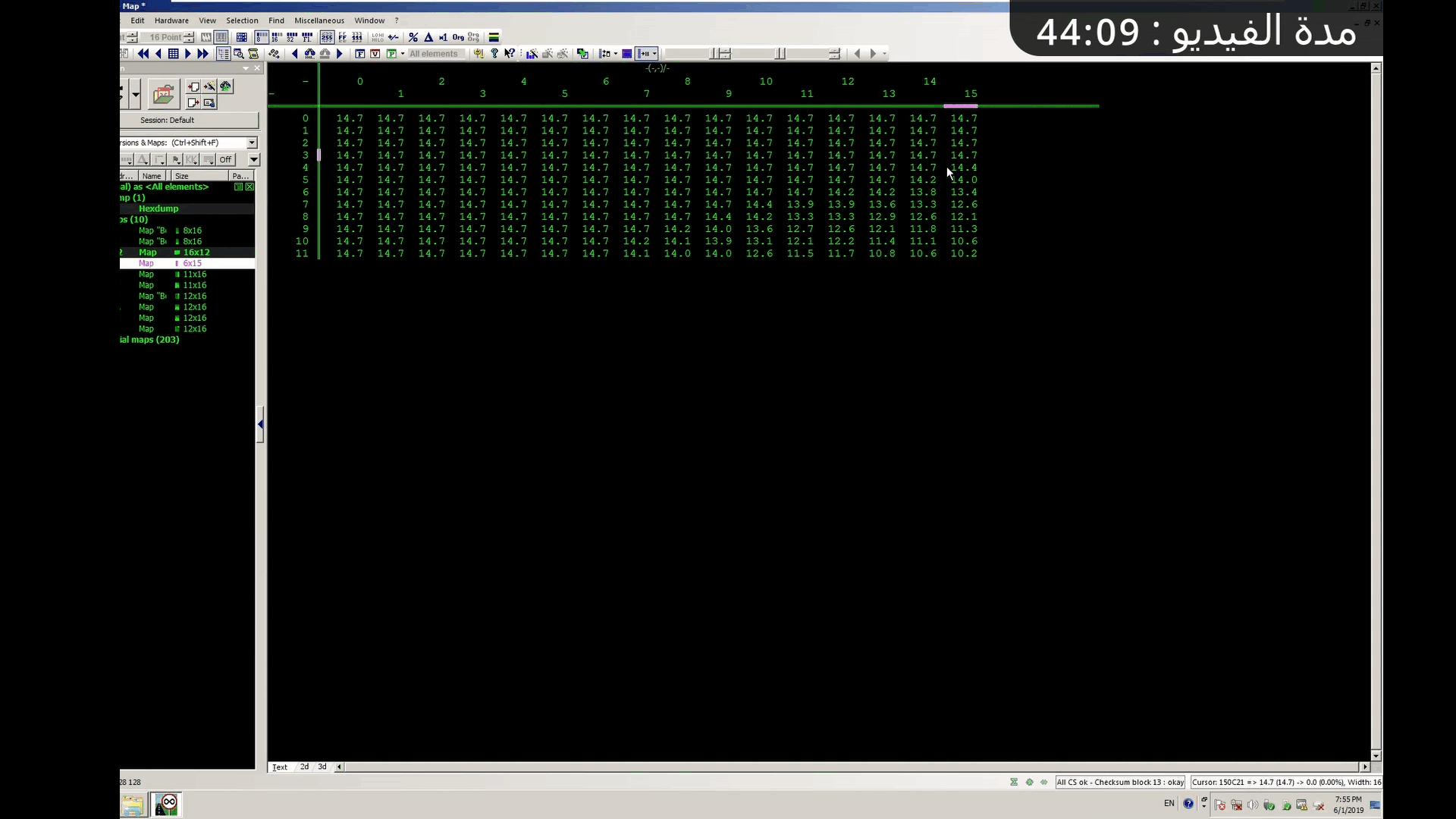Toggle the Off filter button
The image size is (1456, 819).
point(225,160)
